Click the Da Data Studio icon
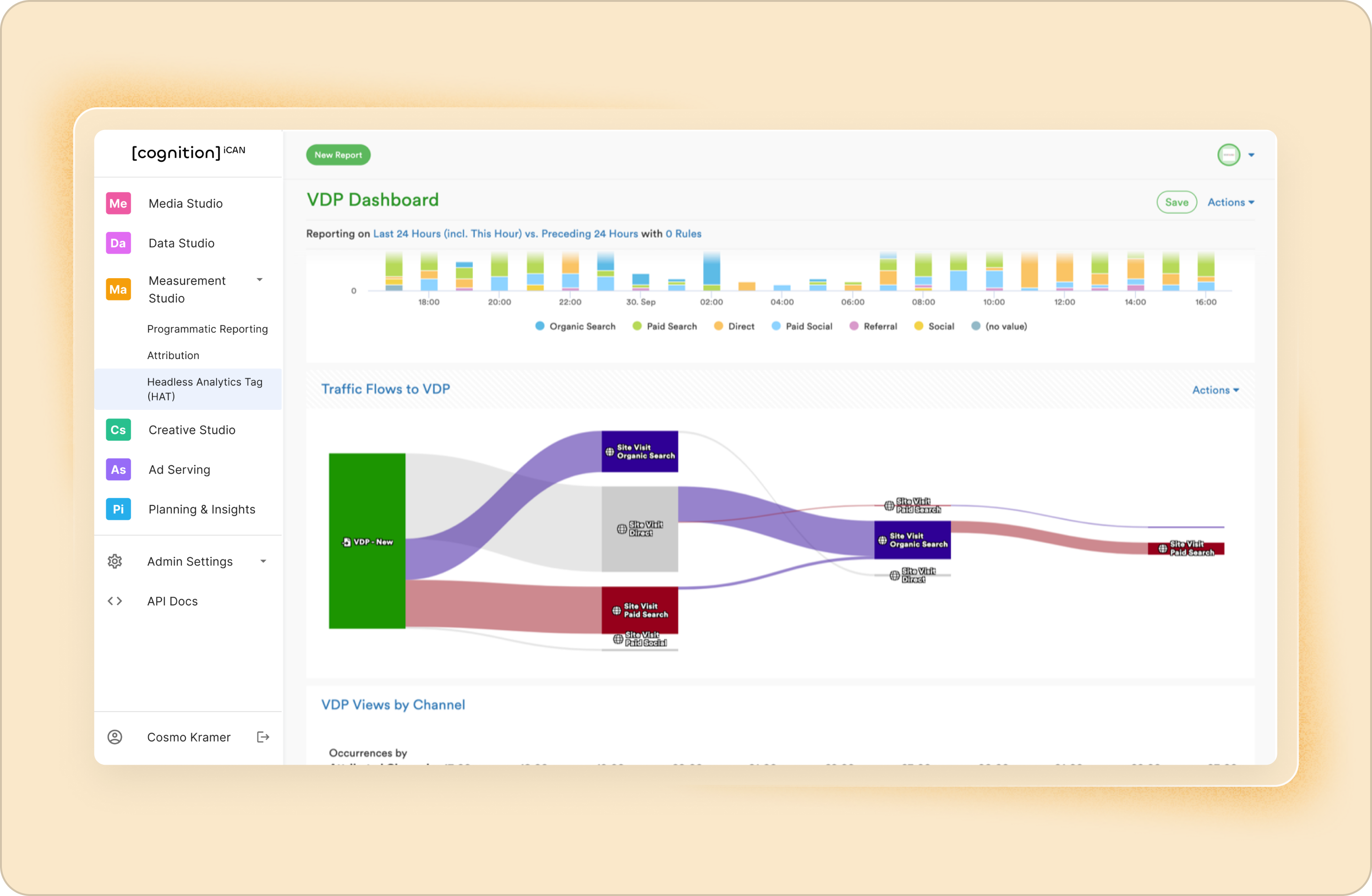Image resolution: width=1372 pixels, height=896 pixels. point(118,243)
